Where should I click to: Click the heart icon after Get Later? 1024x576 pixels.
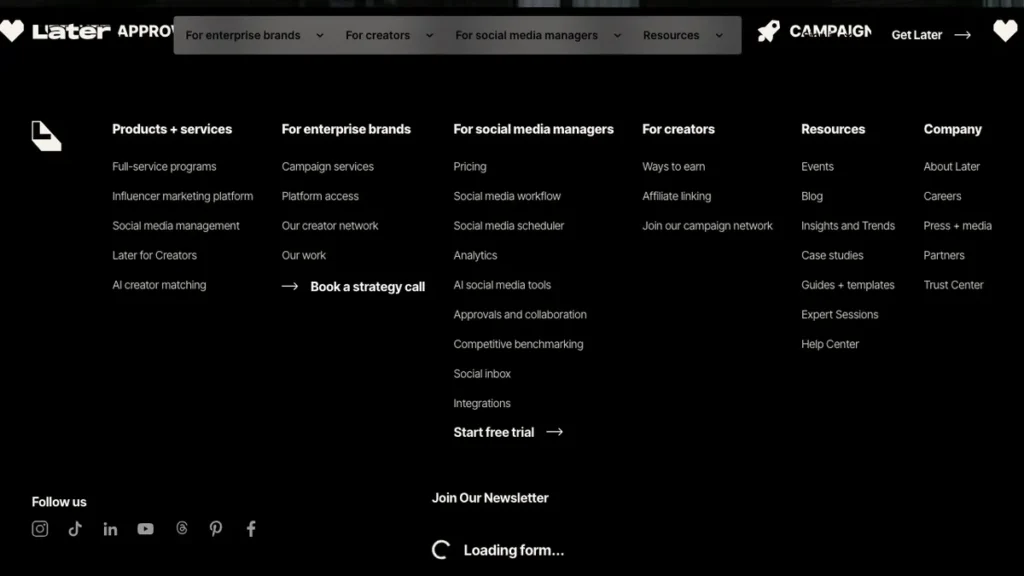(x=1006, y=31)
